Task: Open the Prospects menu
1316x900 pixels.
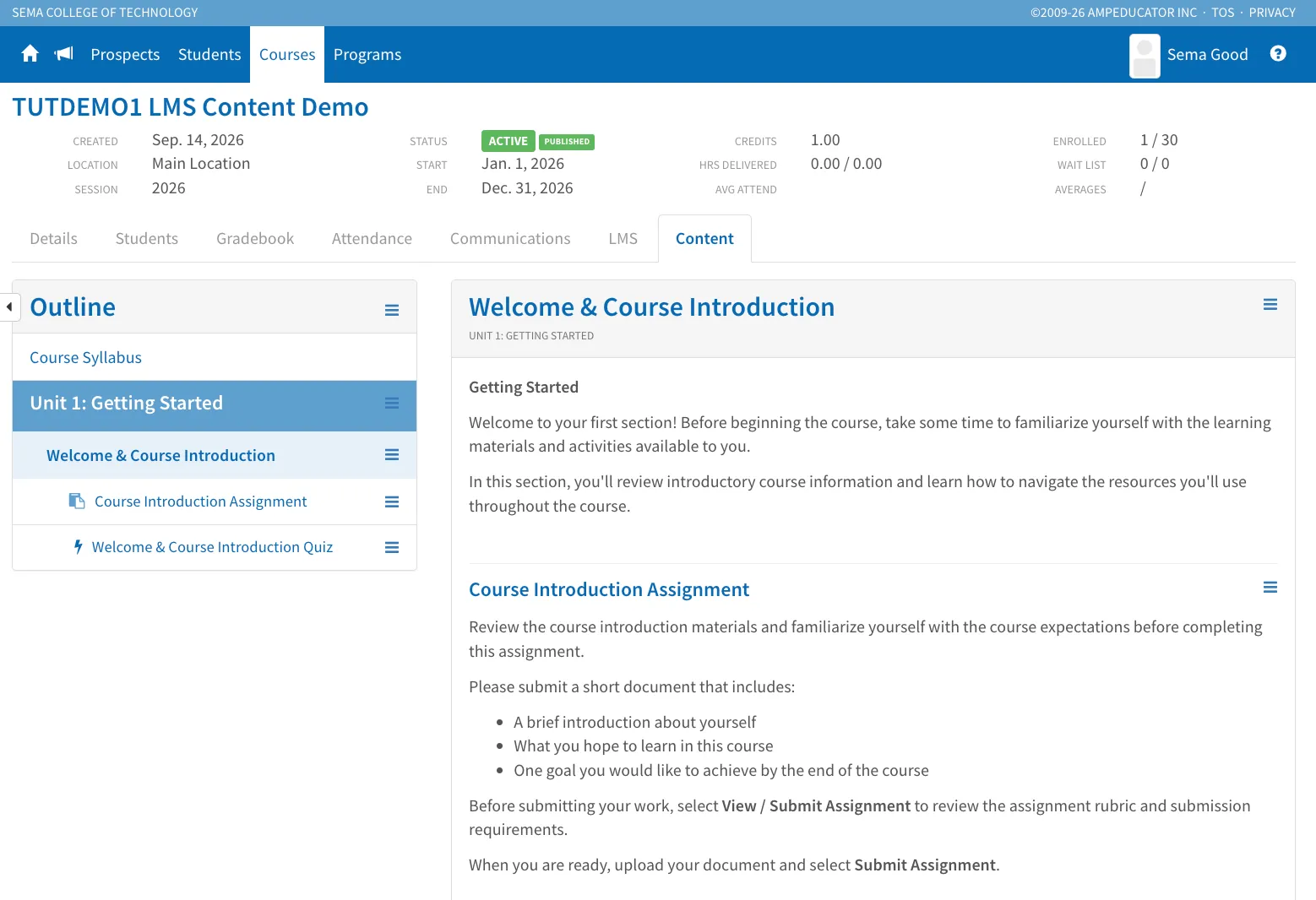Action: 125,55
